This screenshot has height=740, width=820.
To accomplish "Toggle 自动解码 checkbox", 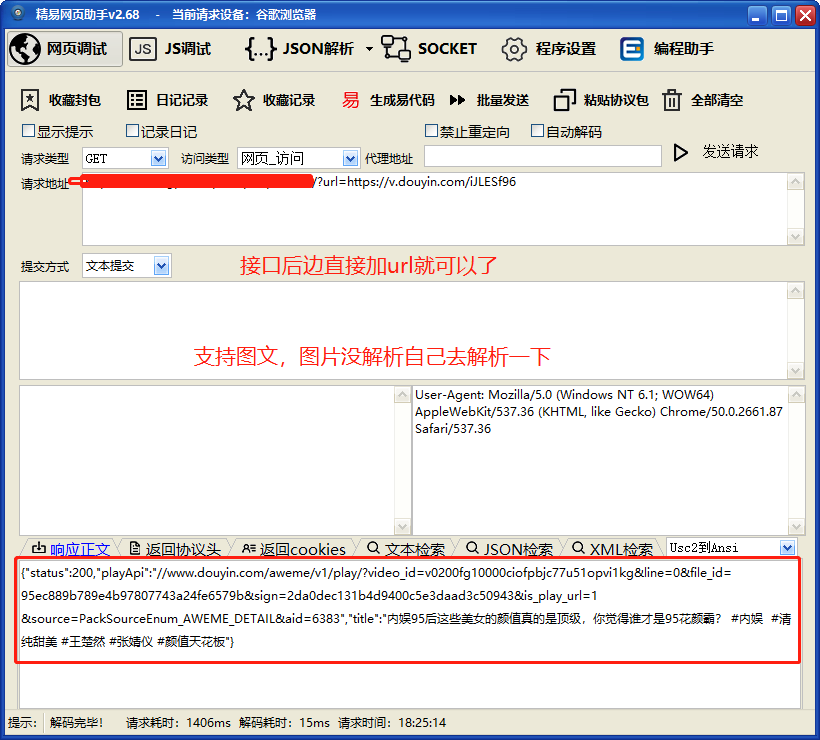I will pos(537,131).
